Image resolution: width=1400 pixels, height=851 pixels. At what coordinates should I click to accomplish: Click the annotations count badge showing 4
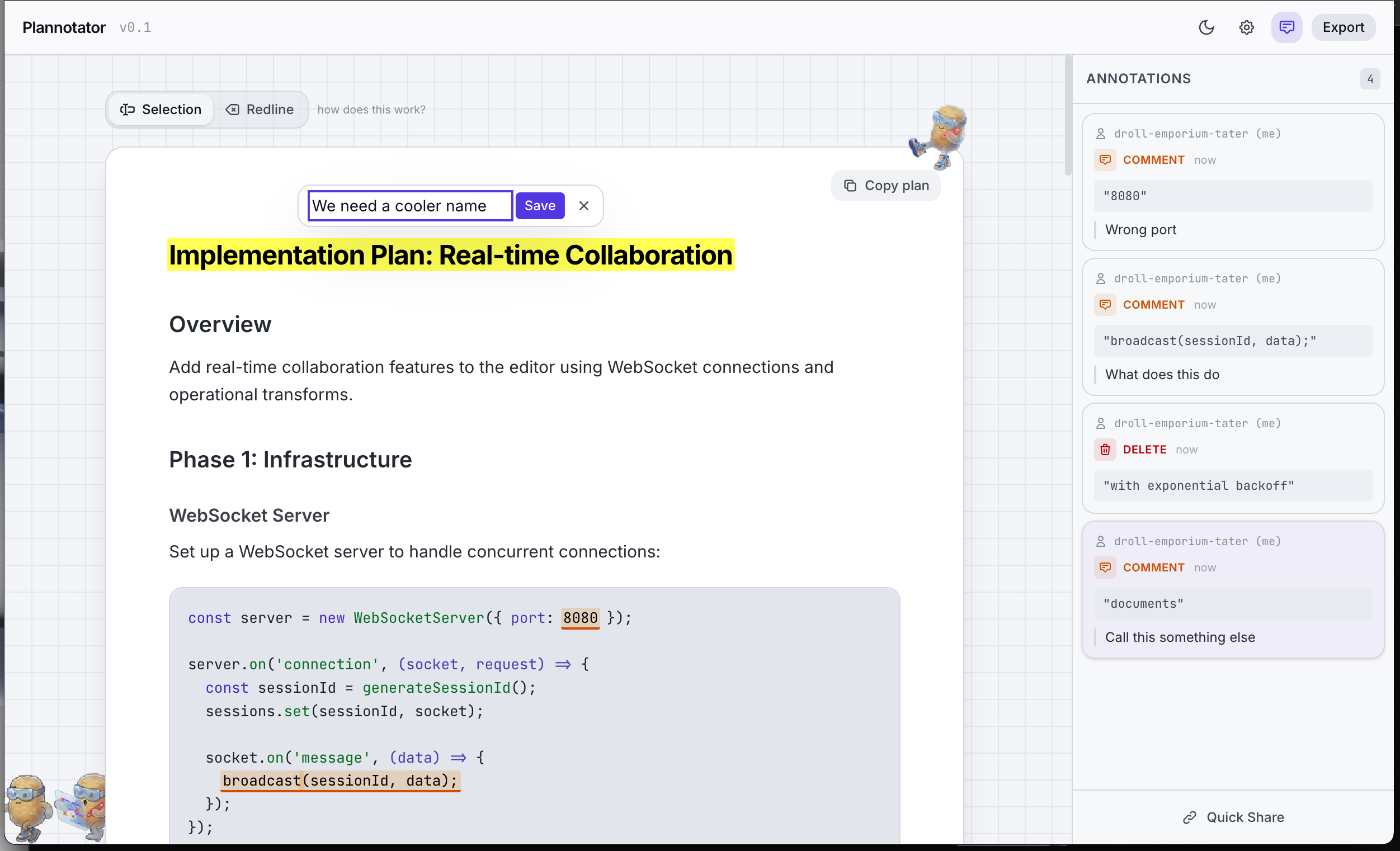(x=1370, y=78)
